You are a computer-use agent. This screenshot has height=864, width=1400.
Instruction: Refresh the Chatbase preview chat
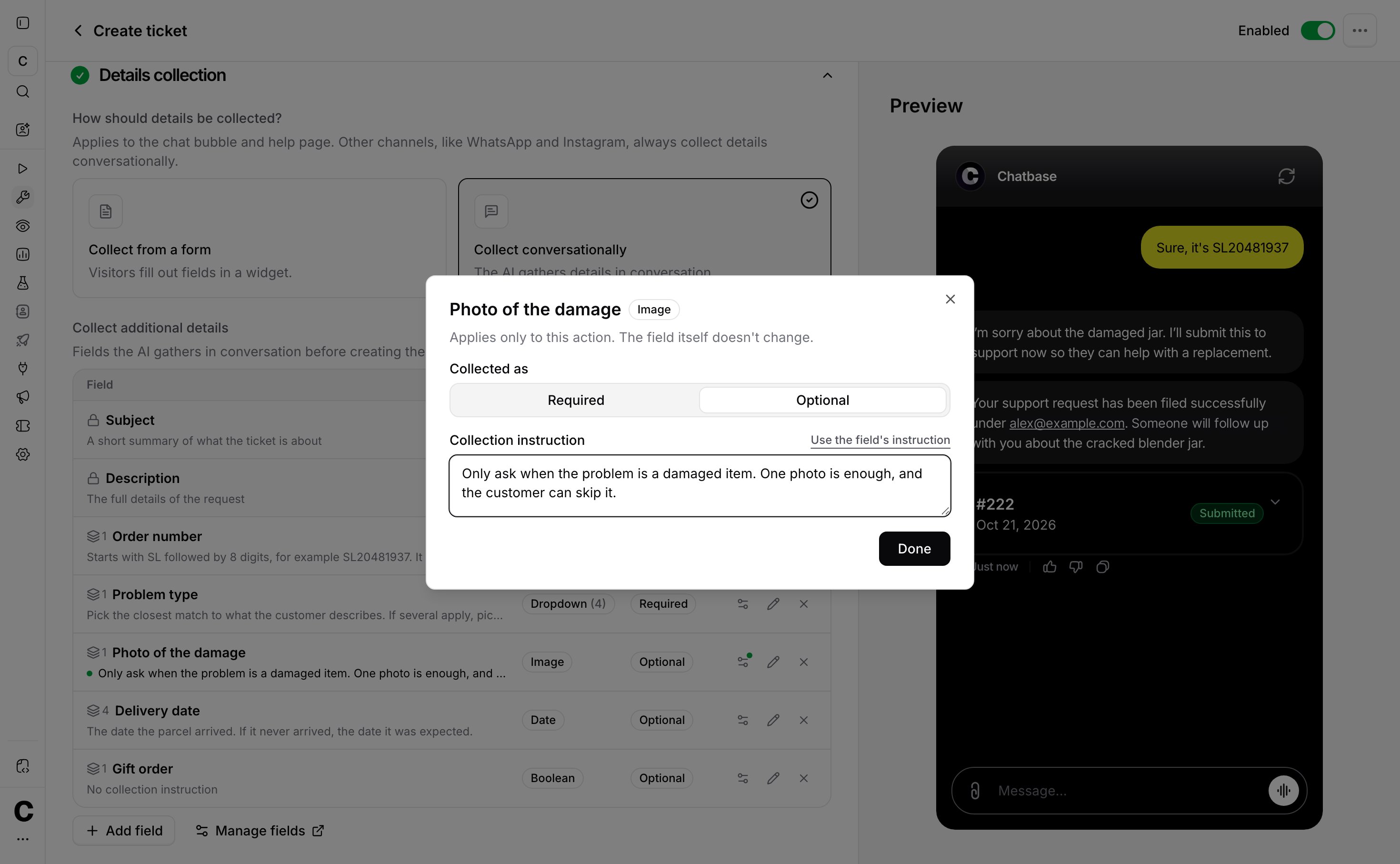pyautogui.click(x=1286, y=177)
